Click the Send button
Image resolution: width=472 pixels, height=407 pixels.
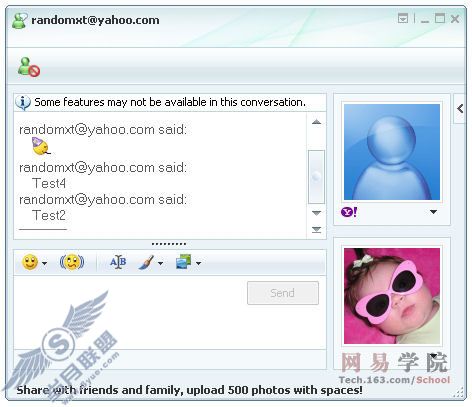point(283,293)
